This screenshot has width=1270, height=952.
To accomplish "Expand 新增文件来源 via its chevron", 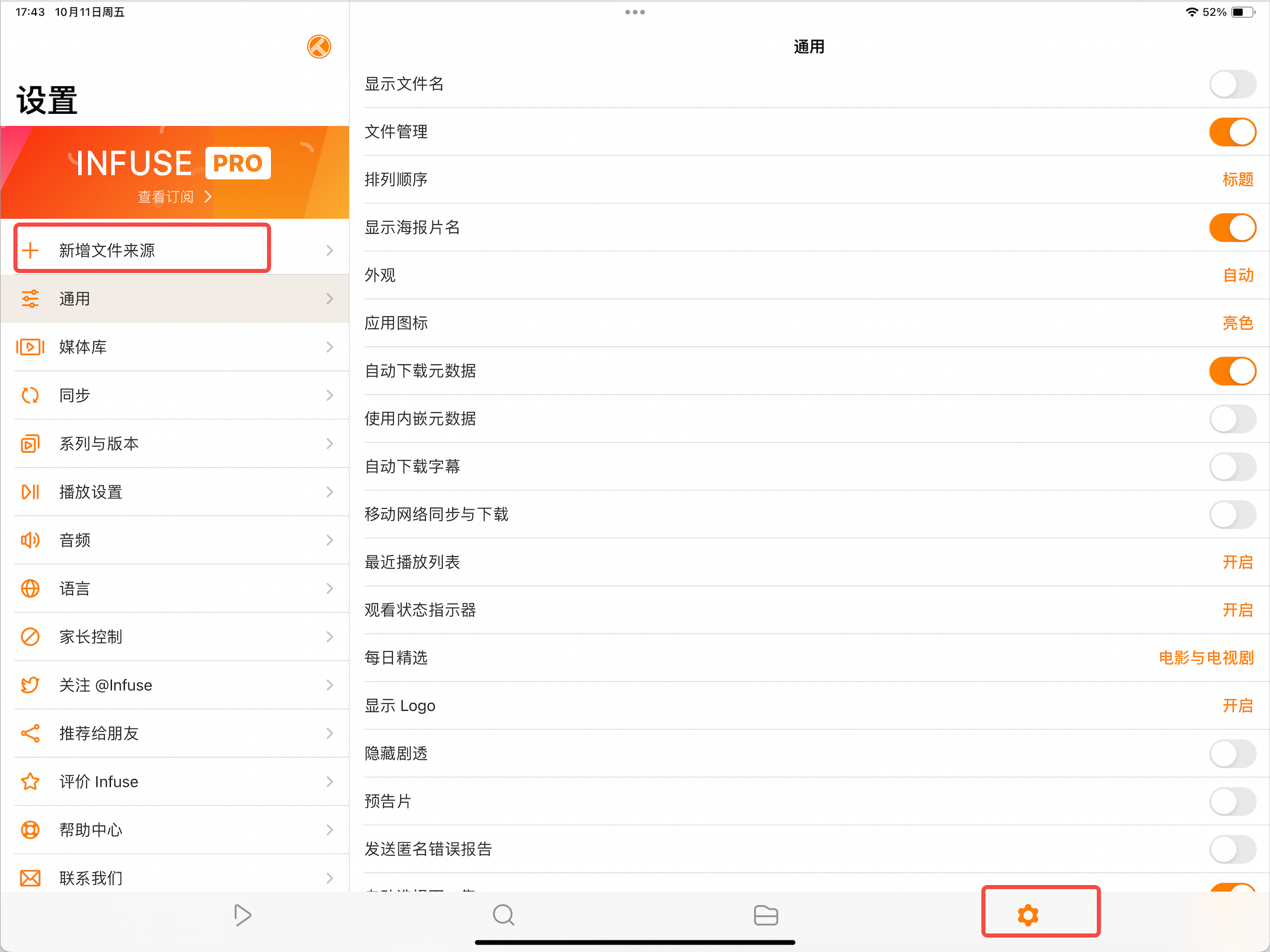I will pos(329,250).
